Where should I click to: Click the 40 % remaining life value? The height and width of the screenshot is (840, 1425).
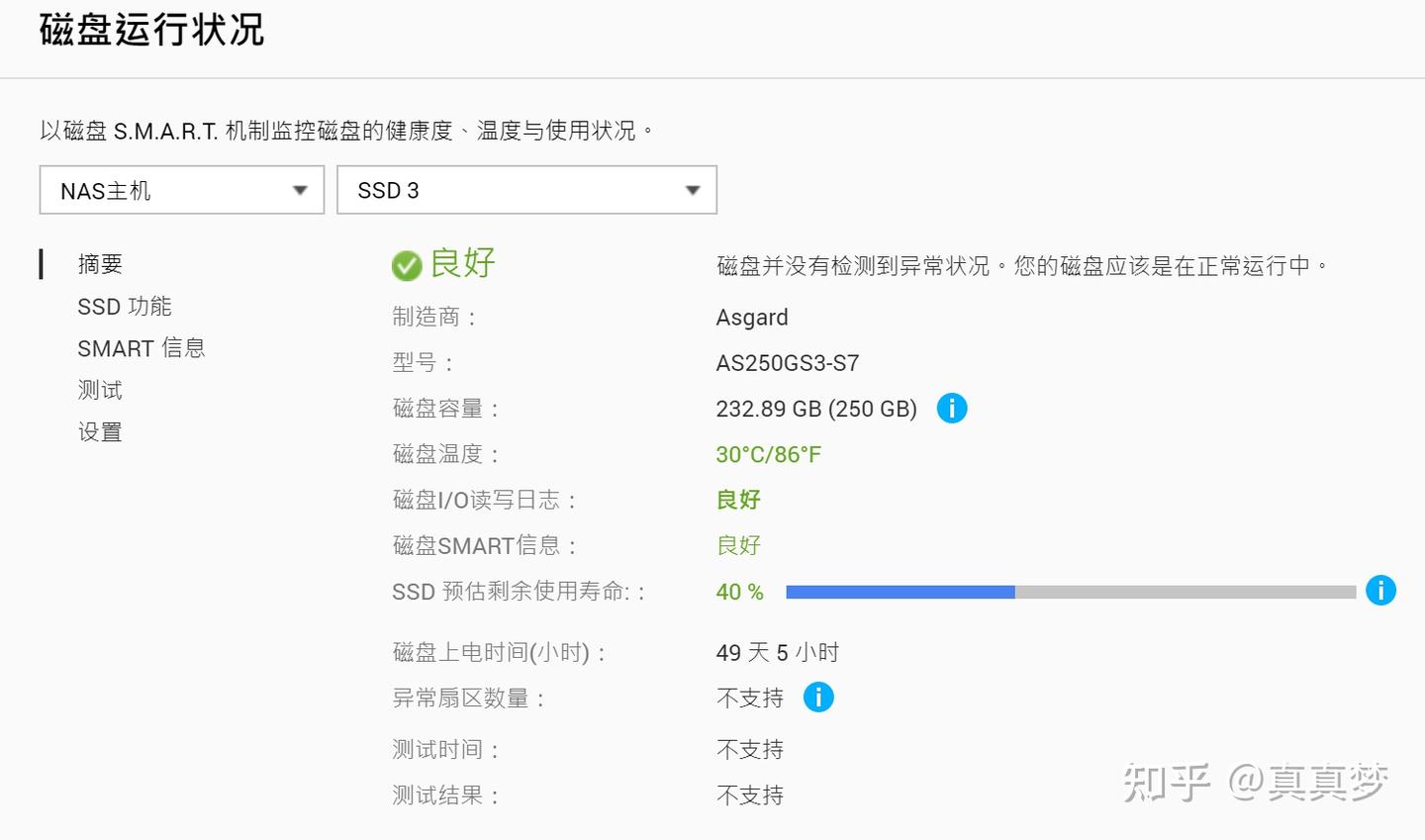click(x=739, y=592)
